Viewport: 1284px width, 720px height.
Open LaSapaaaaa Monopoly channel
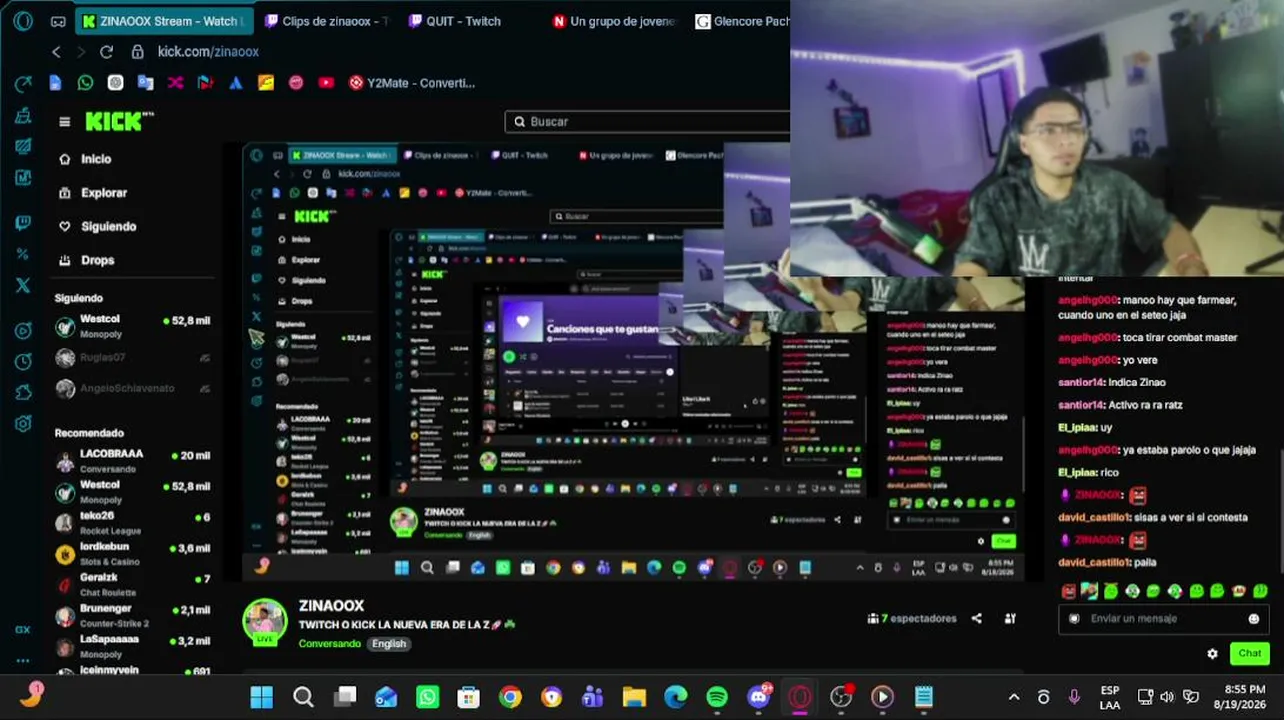(x=133, y=646)
